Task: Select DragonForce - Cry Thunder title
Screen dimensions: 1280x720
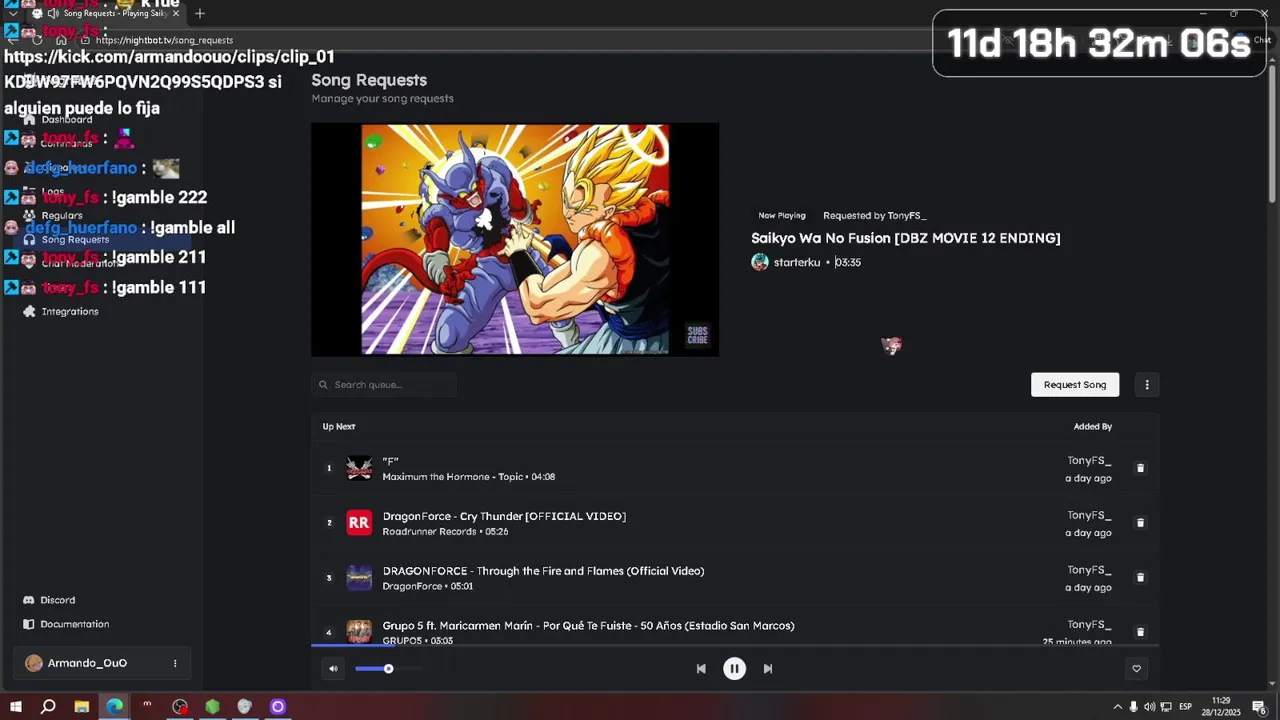Action: click(504, 516)
